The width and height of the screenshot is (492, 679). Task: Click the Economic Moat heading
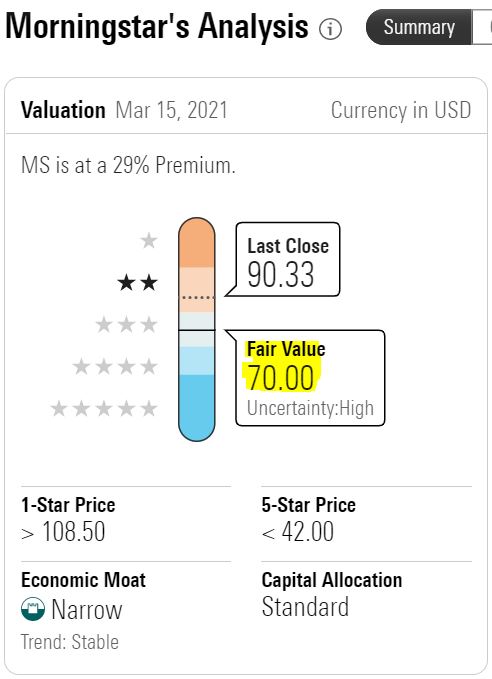pyautogui.click(x=84, y=580)
